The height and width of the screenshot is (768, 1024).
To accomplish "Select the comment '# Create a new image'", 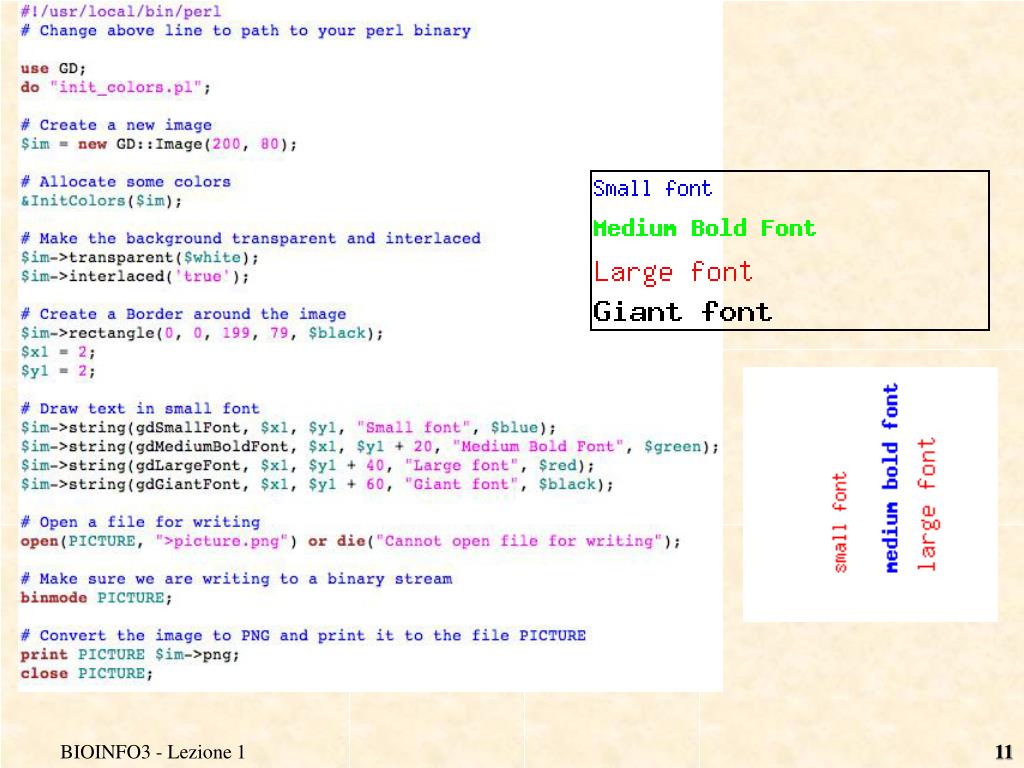I will (116, 125).
